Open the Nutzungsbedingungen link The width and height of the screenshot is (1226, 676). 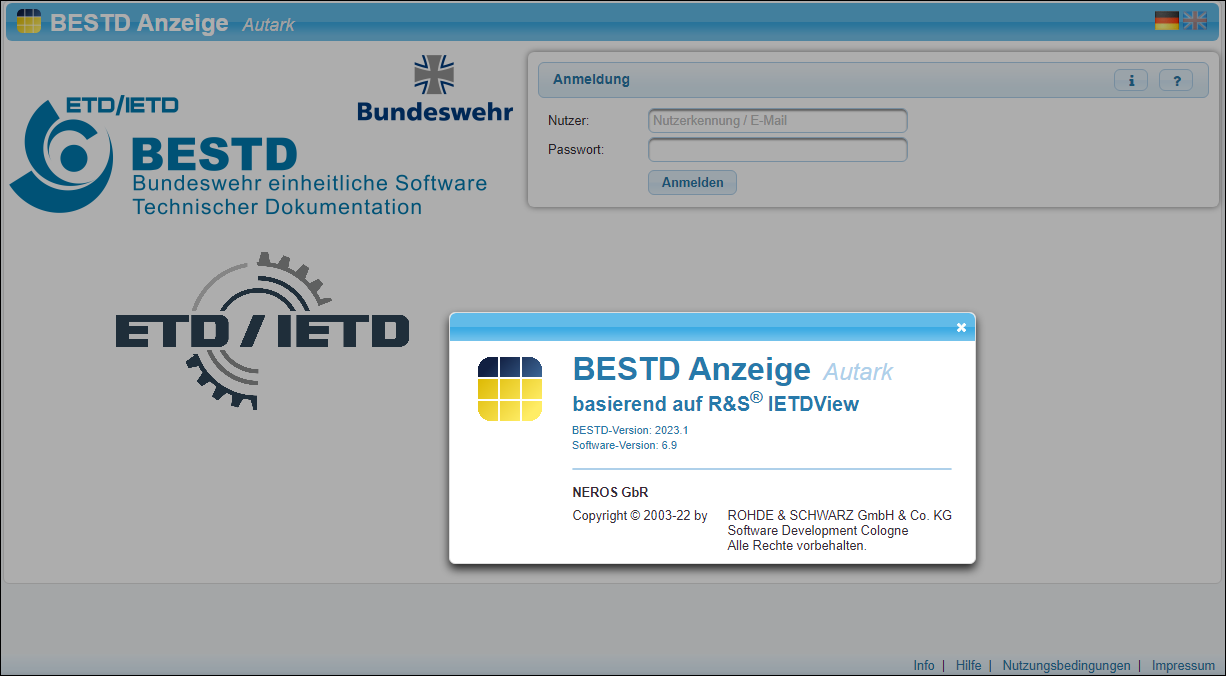[1066, 665]
